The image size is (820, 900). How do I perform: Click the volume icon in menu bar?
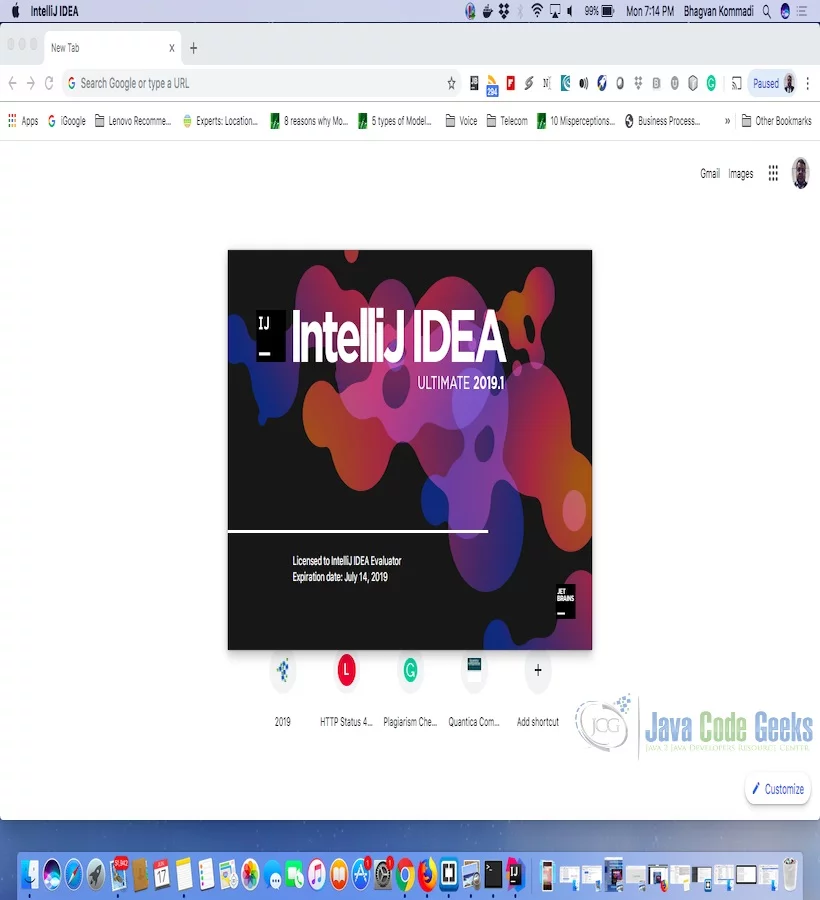pos(570,11)
